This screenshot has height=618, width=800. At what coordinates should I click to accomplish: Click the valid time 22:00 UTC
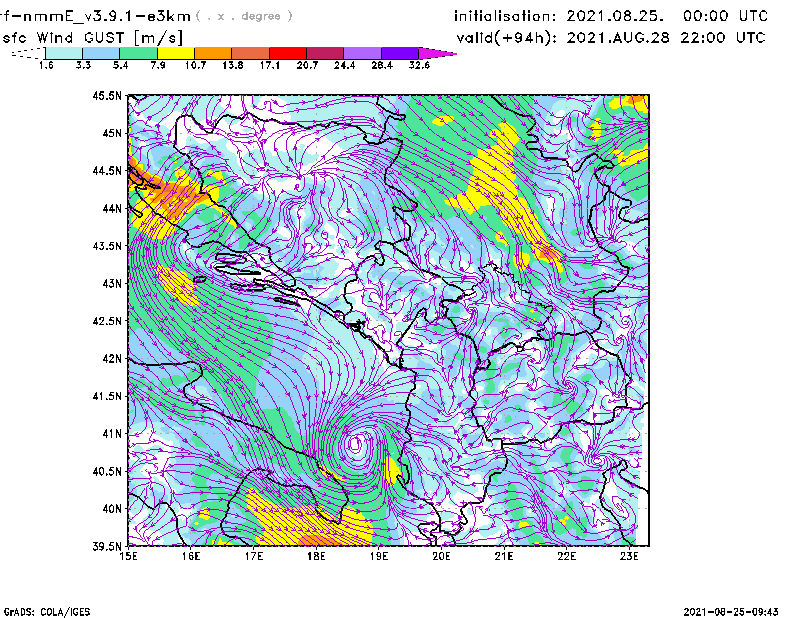point(723,38)
